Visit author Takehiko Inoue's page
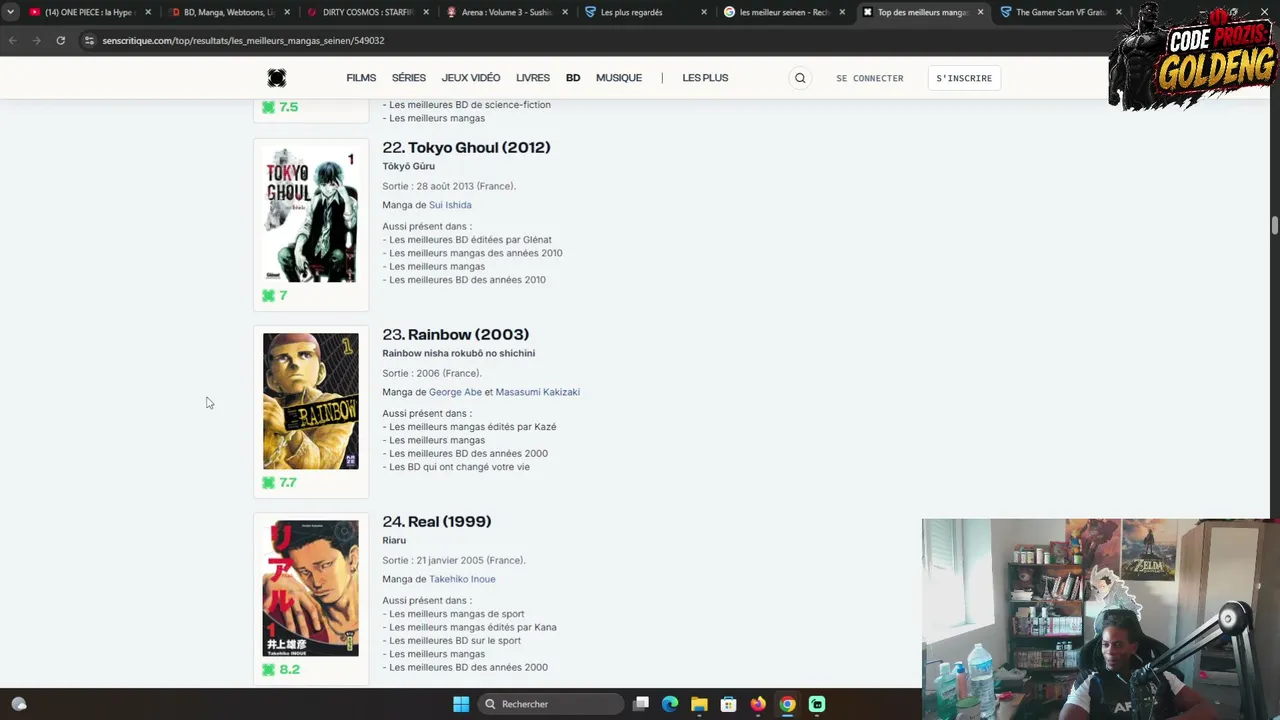 coord(462,579)
